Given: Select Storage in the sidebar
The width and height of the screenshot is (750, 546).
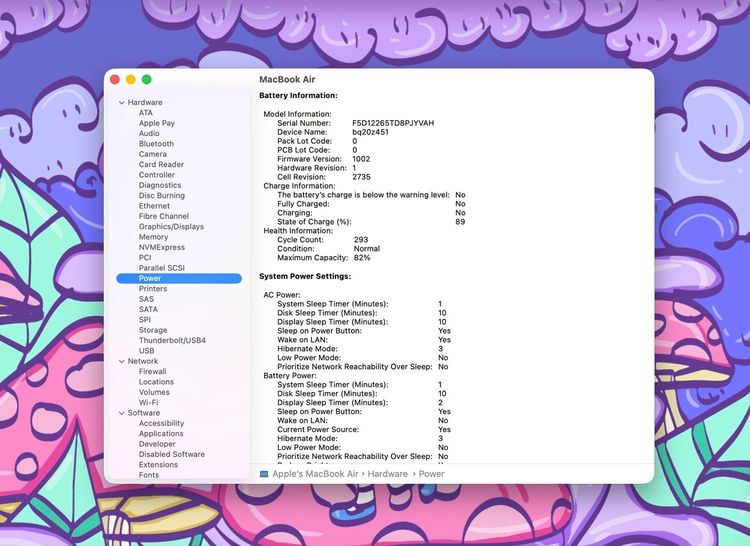Looking at the screenshot, I should coord(153,330).
